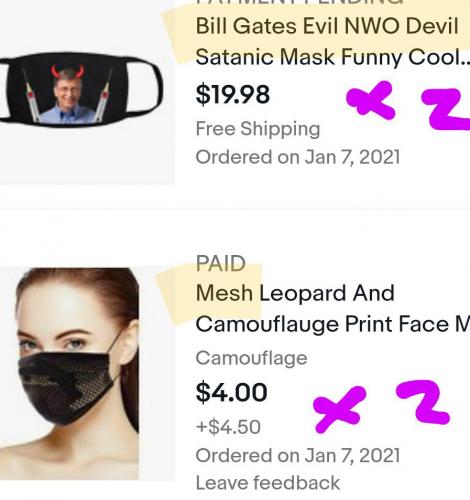The height and width of the screenshot is (500, 470).
Task: Click the $4.00 price
Action: click(232, 392)
